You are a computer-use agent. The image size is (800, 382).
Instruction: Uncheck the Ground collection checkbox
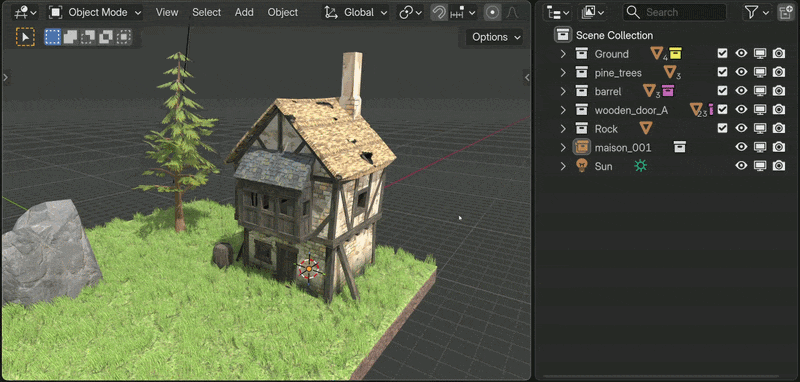722,53
